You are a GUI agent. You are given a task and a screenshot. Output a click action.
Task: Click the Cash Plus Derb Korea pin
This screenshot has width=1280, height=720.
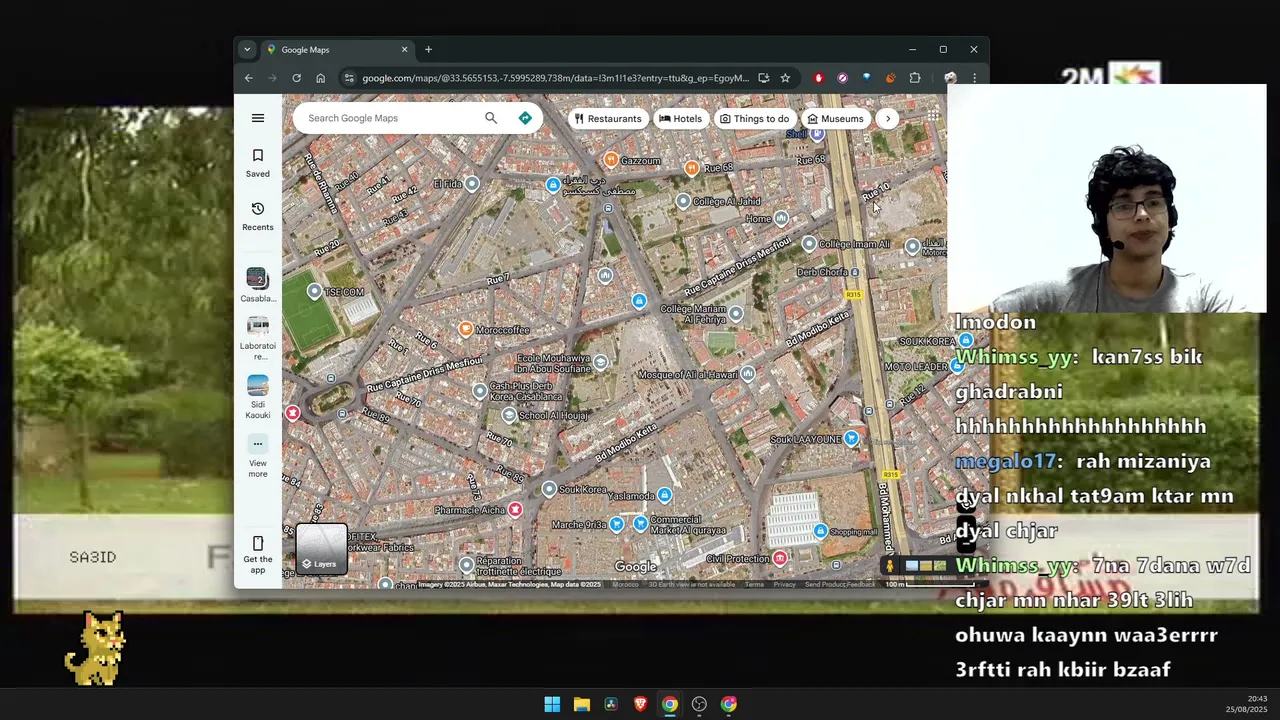[x=480, y=391]
